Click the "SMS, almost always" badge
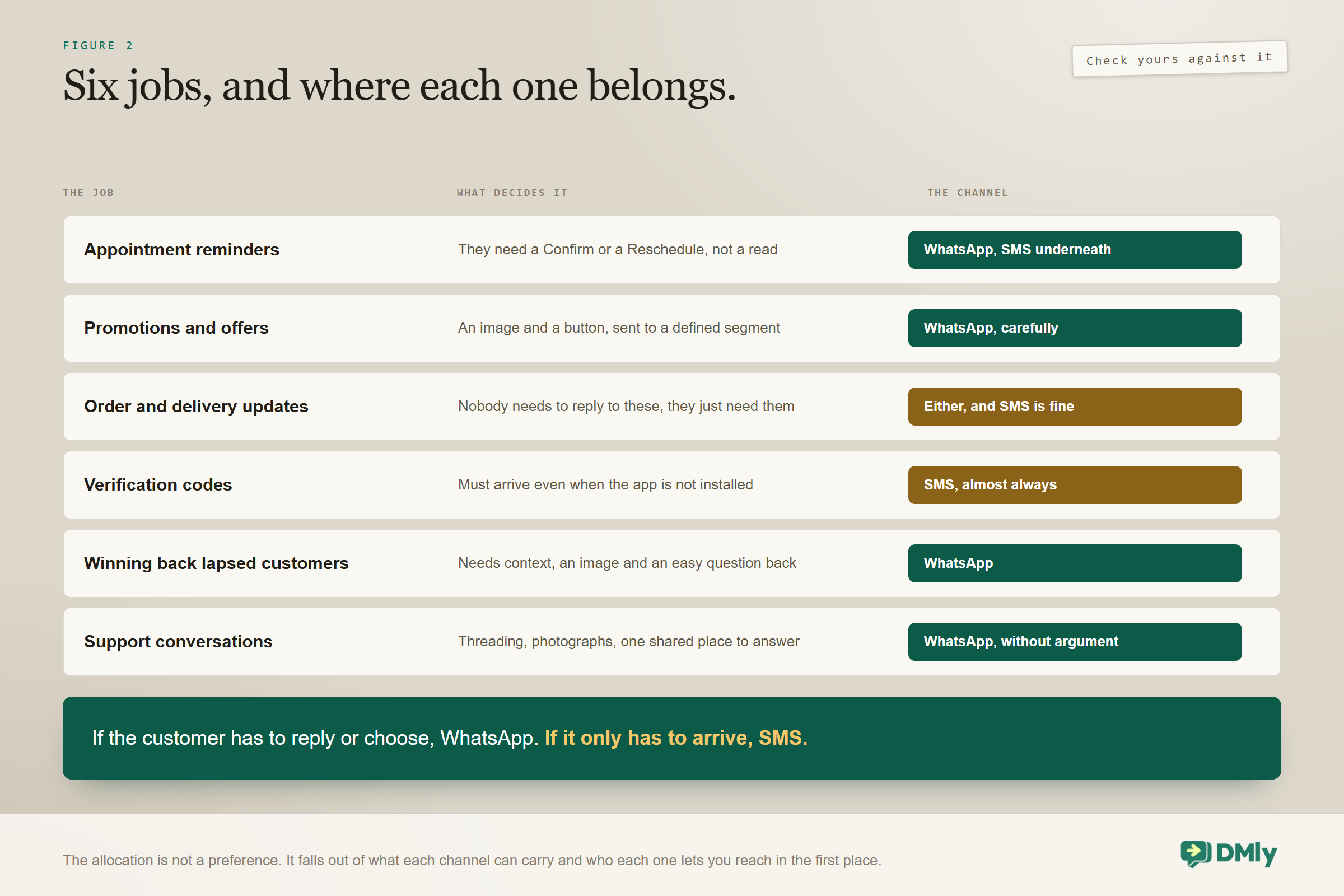Viewport: 1344px width, 896px height. click(x=1075, y=484)
